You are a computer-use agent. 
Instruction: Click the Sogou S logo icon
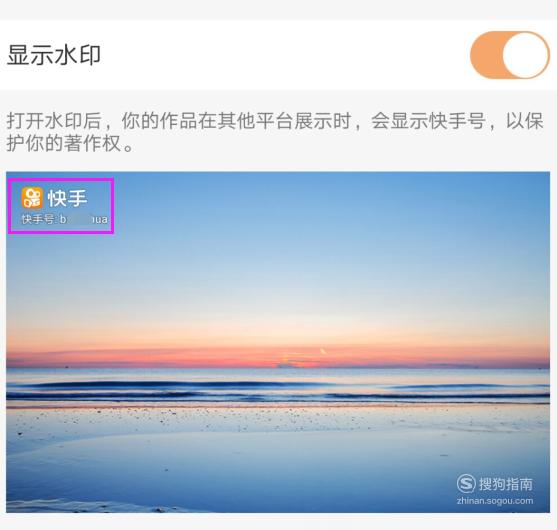(466, 483)
